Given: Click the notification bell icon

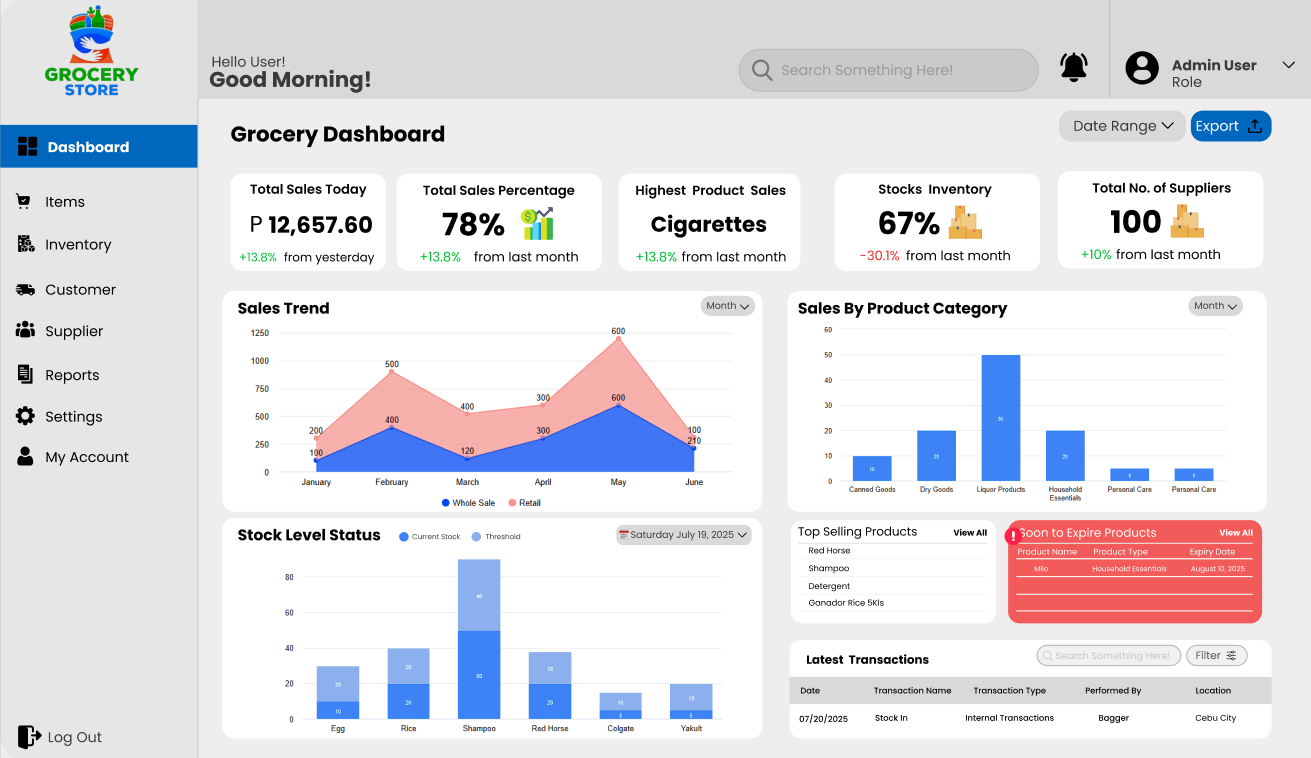Looking at the screenshot, I should (x=1073, y=68).
